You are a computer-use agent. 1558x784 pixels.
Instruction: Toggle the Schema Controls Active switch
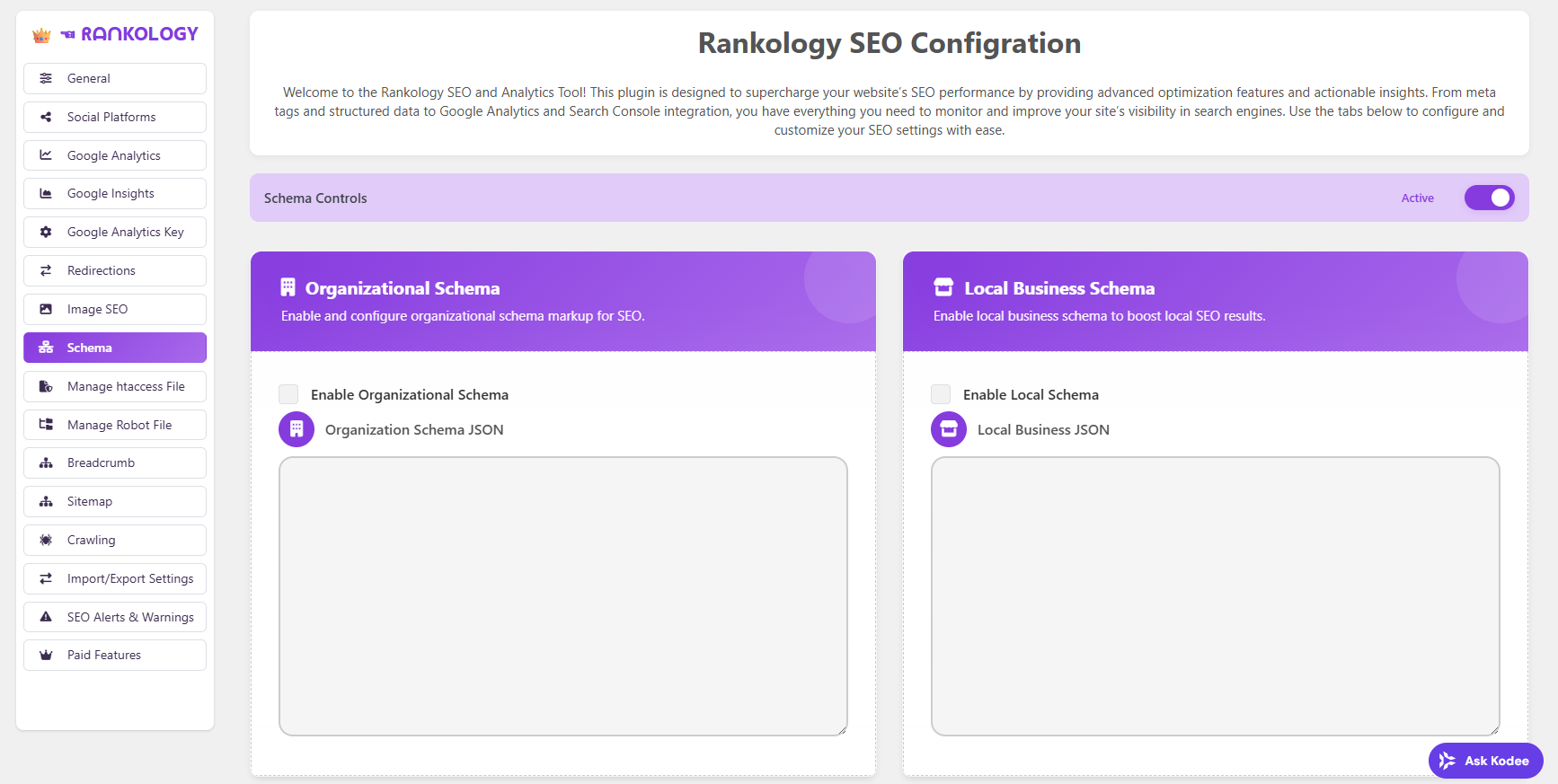[x=1489, y=198]
